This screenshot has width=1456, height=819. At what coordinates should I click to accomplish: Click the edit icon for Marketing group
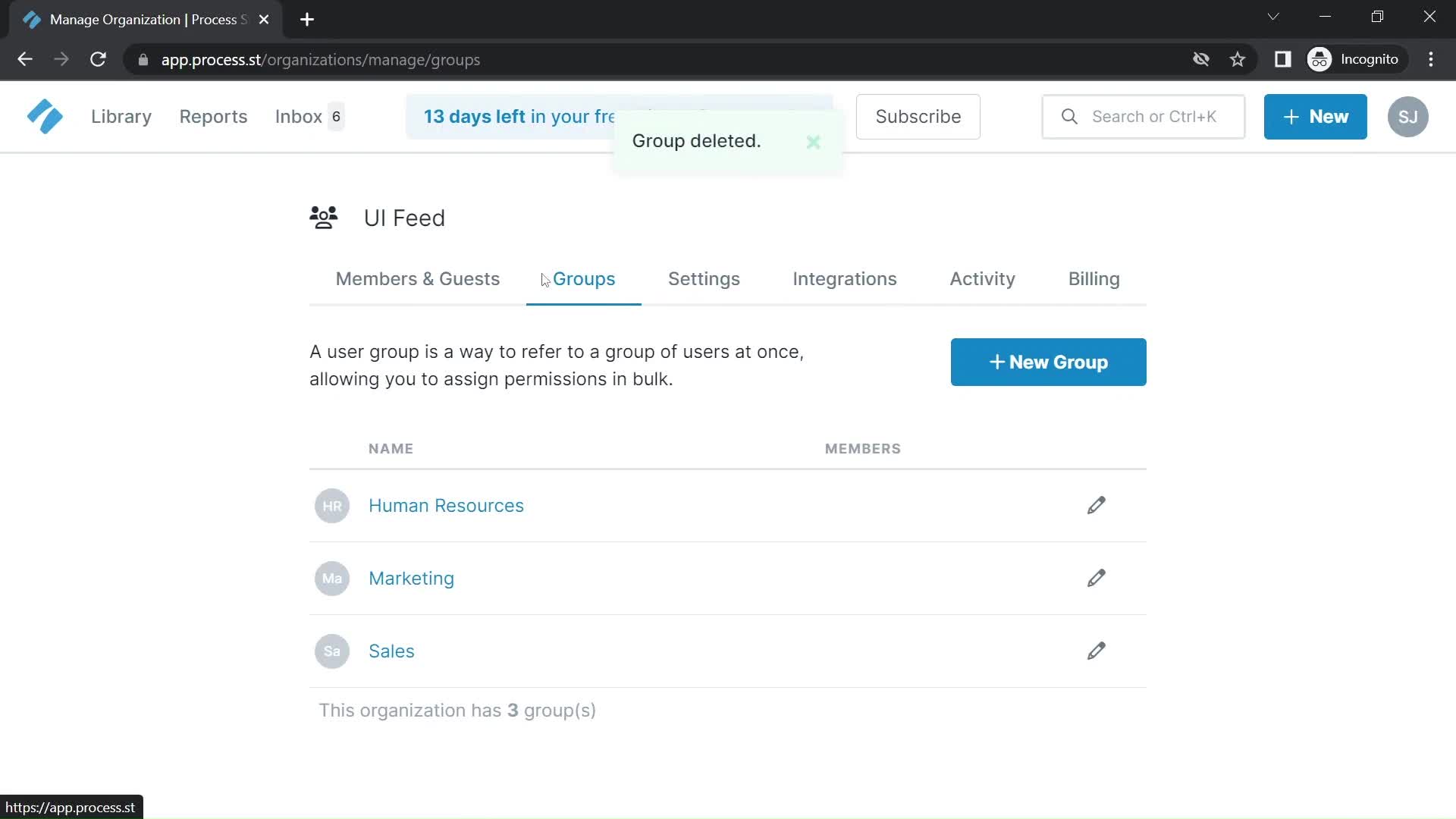pyautogui.click(x=1096, y=578)
